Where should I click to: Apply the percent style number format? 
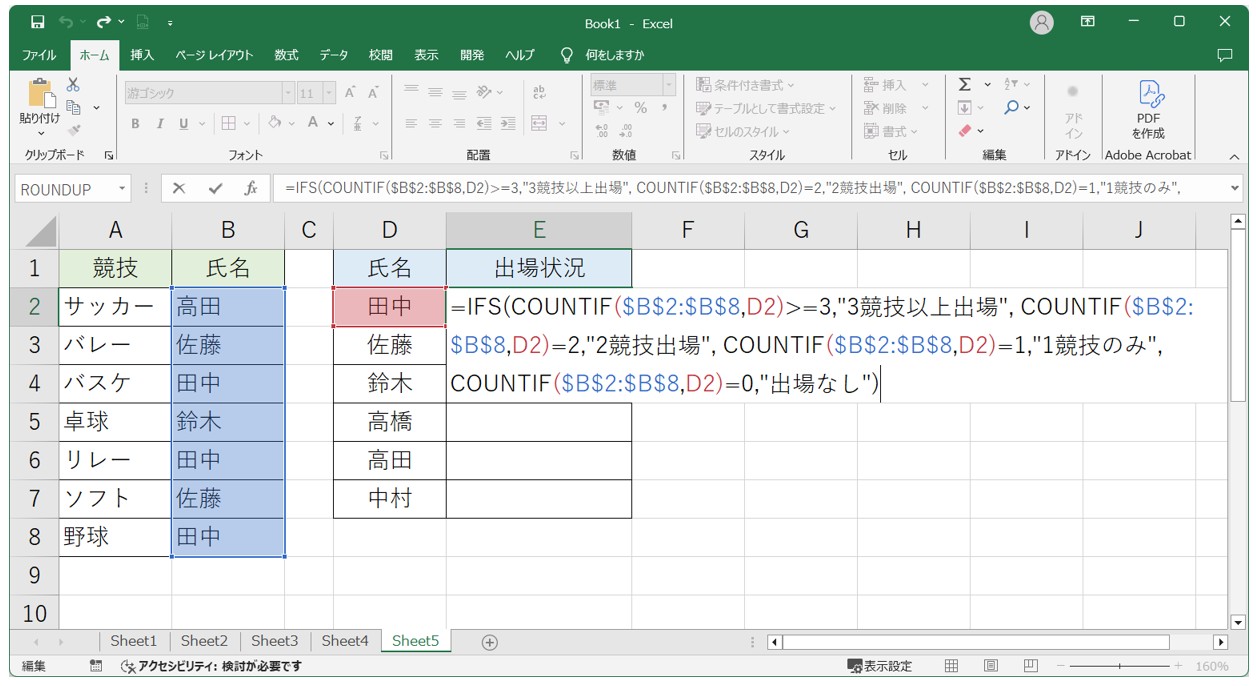(640, 108)
